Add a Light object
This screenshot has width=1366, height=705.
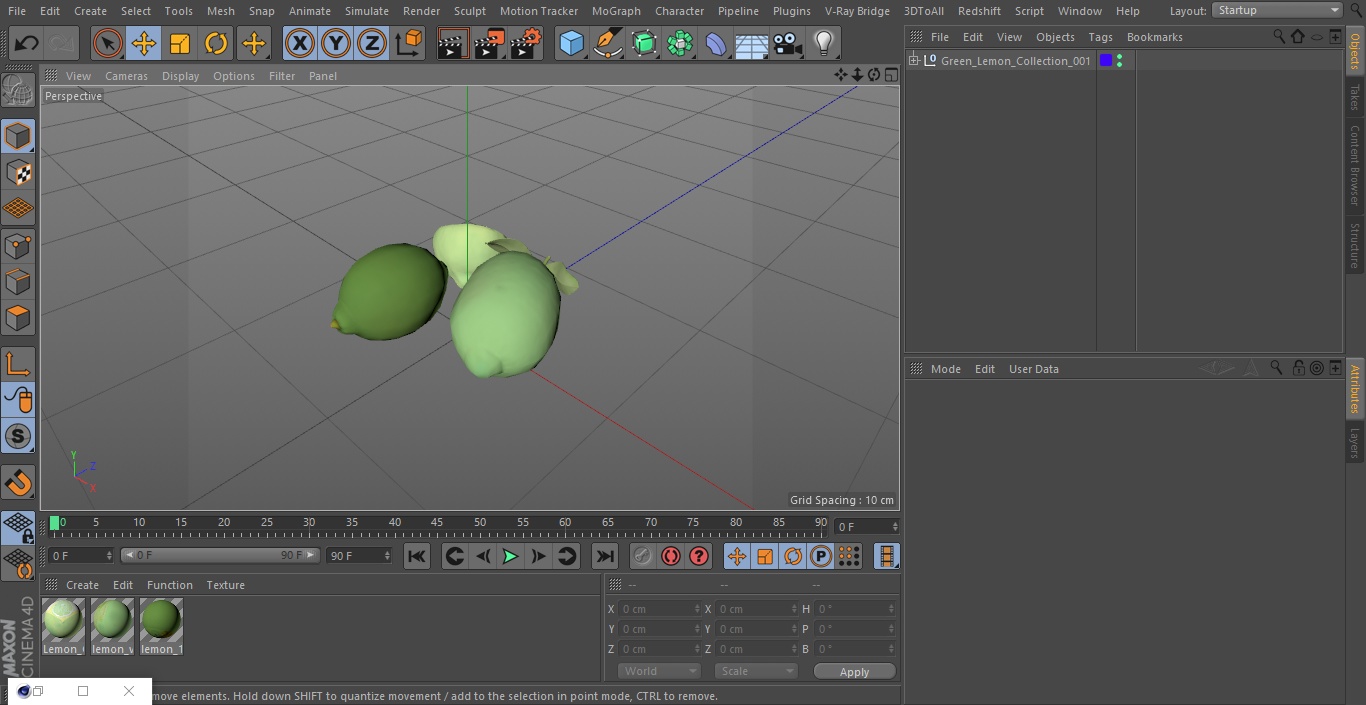click(824, 43)
